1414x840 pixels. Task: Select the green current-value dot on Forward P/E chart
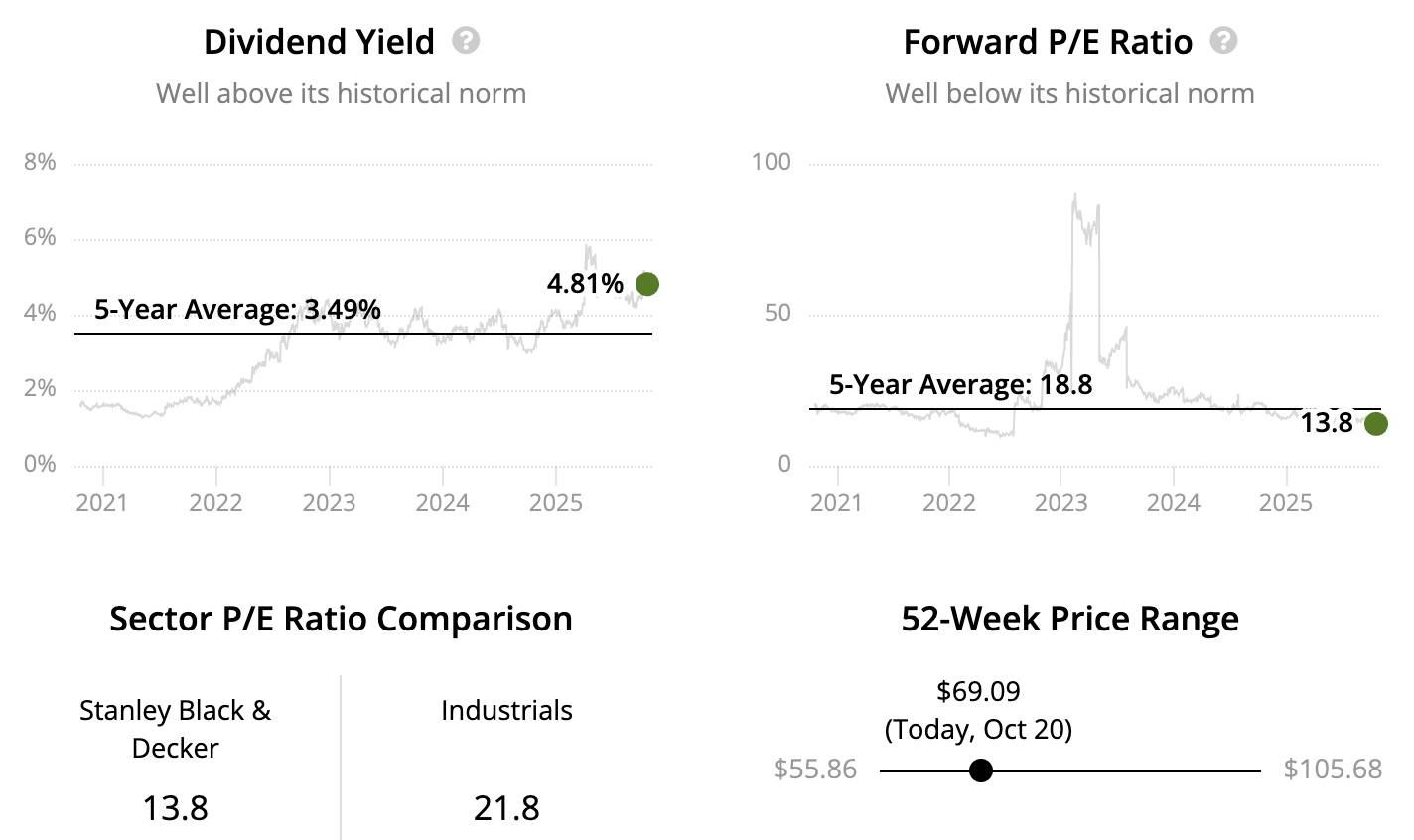[1375, 424]
